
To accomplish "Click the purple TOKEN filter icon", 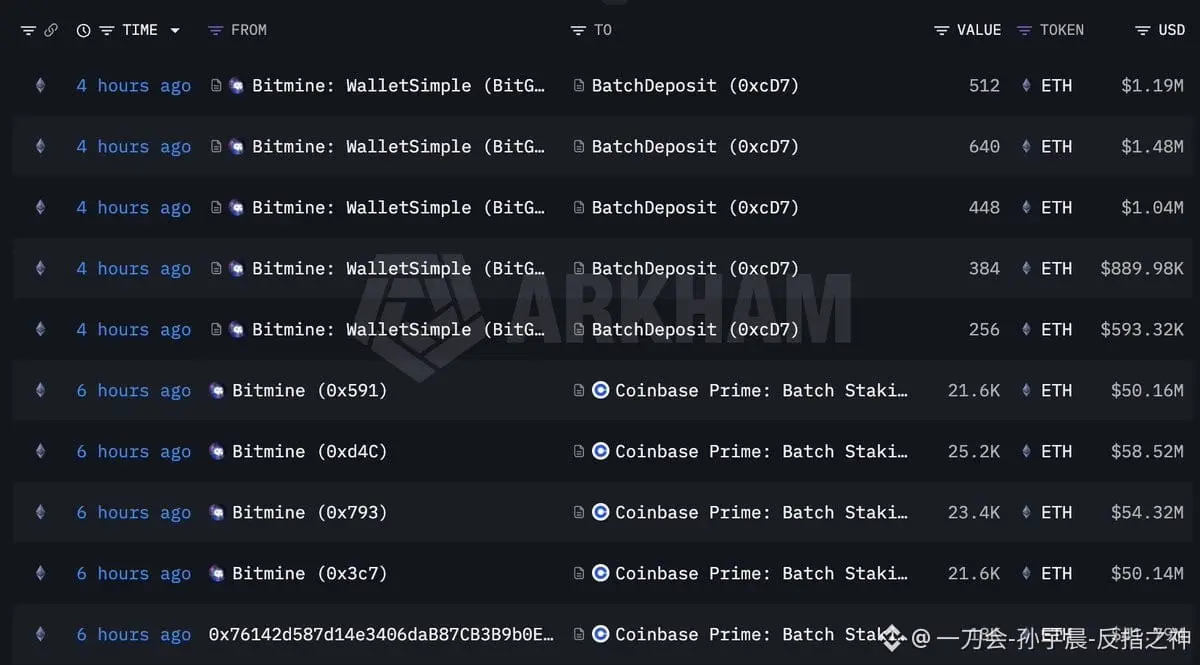I will pos(1024,30).
